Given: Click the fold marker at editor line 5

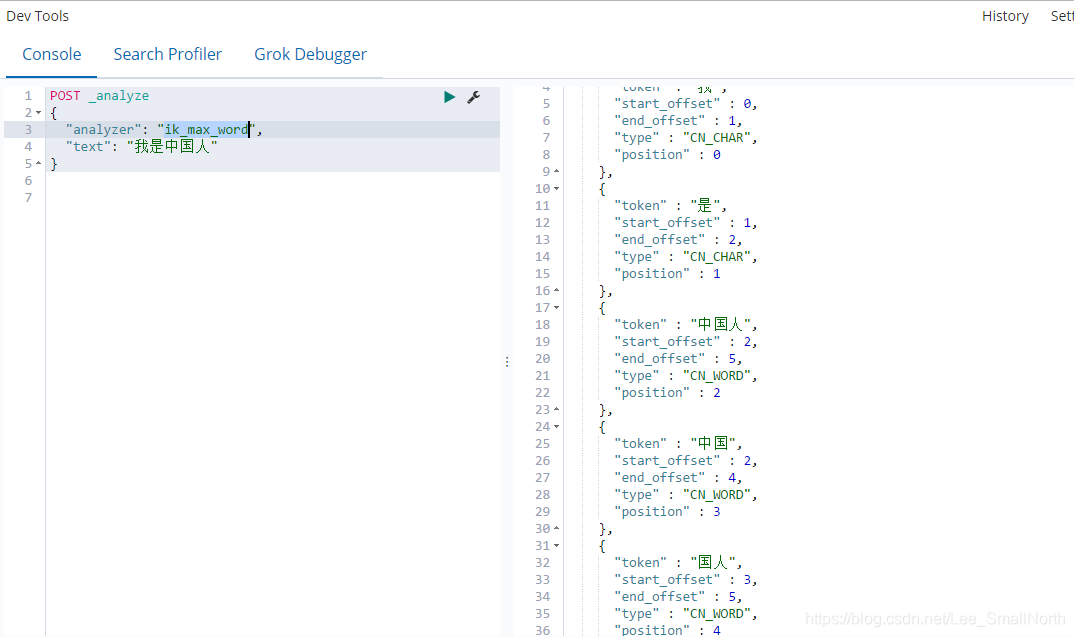Looking at the screenshot, I should (38, 163).
